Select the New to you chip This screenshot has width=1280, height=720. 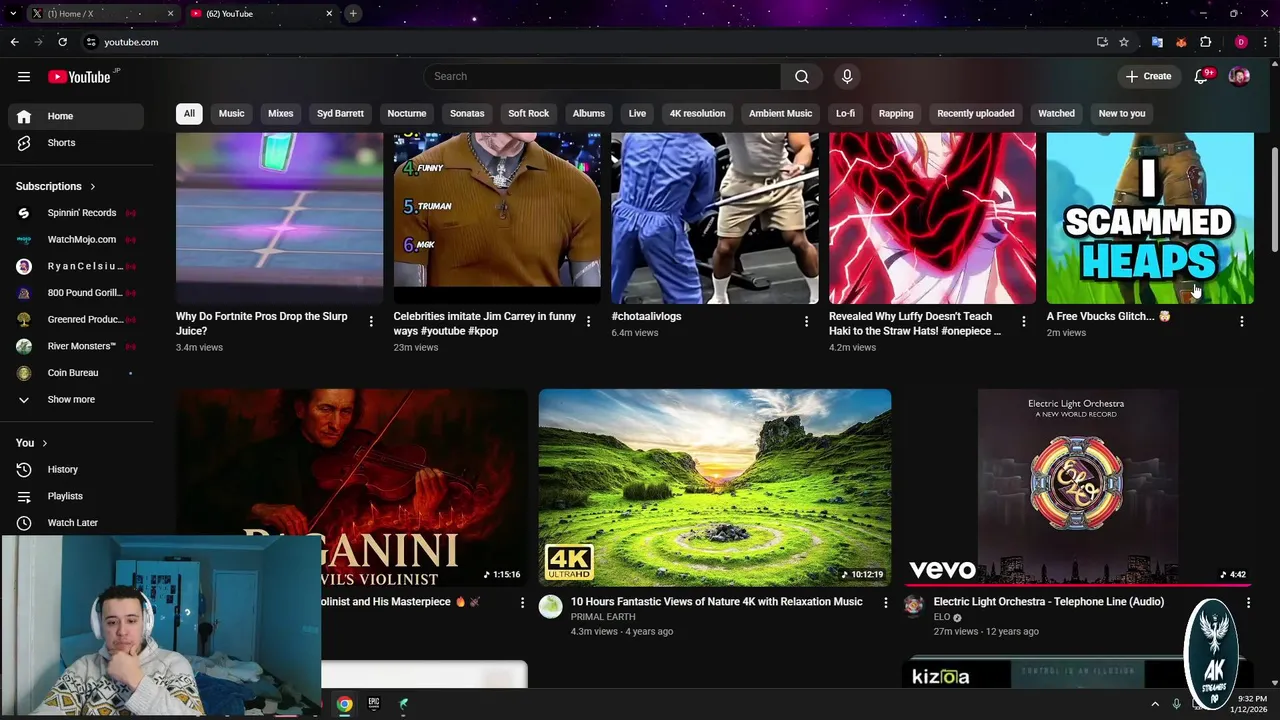pyautogui.click(x=1122, y=114)
